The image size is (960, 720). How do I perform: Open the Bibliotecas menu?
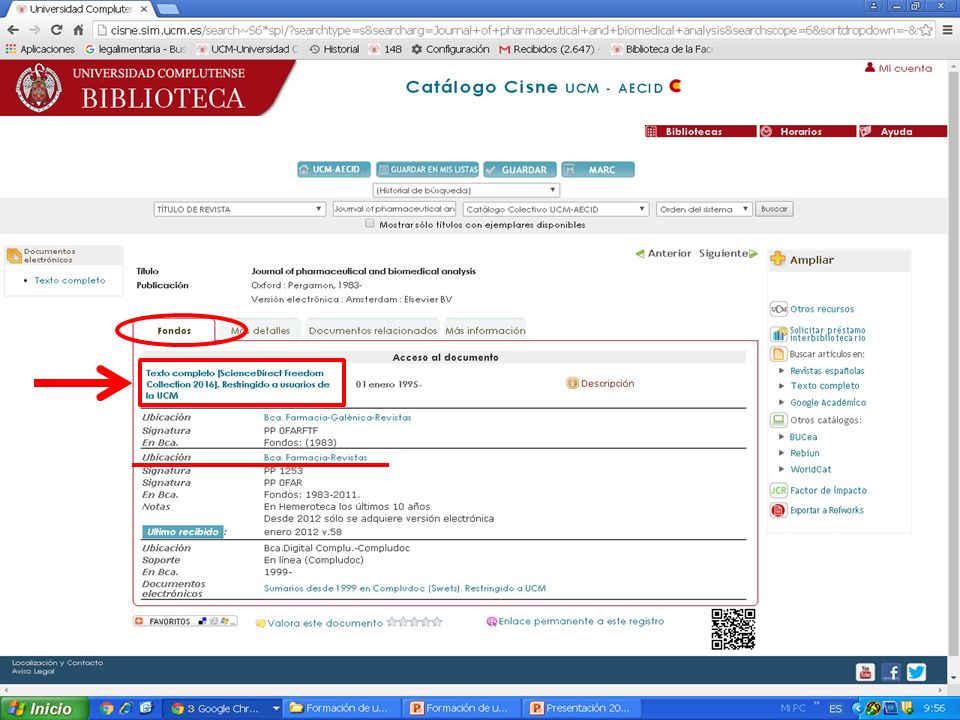click(700, 131)
